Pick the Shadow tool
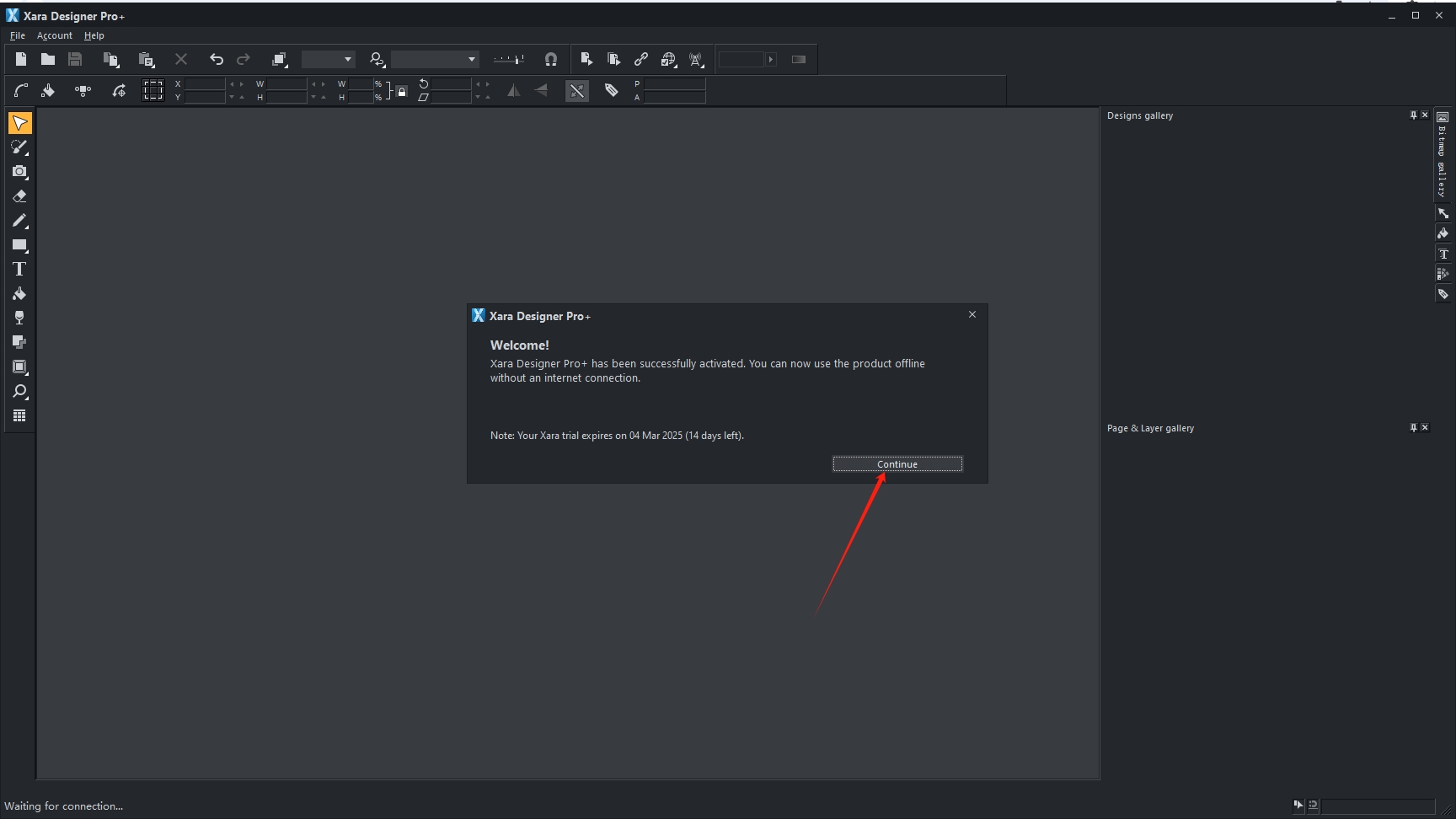 pos(19,342)
